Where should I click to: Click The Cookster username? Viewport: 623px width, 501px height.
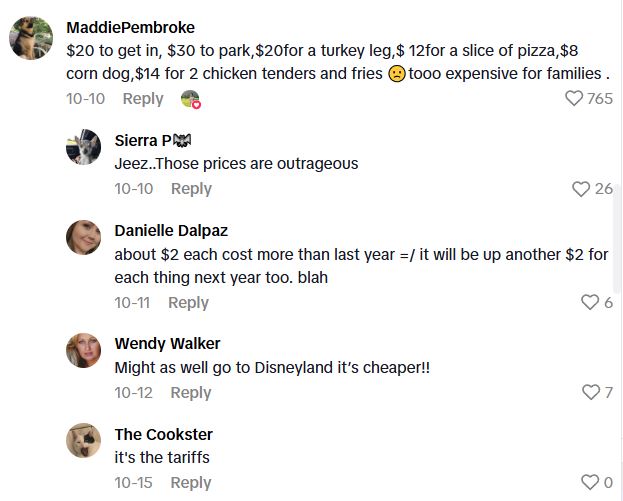163,434
